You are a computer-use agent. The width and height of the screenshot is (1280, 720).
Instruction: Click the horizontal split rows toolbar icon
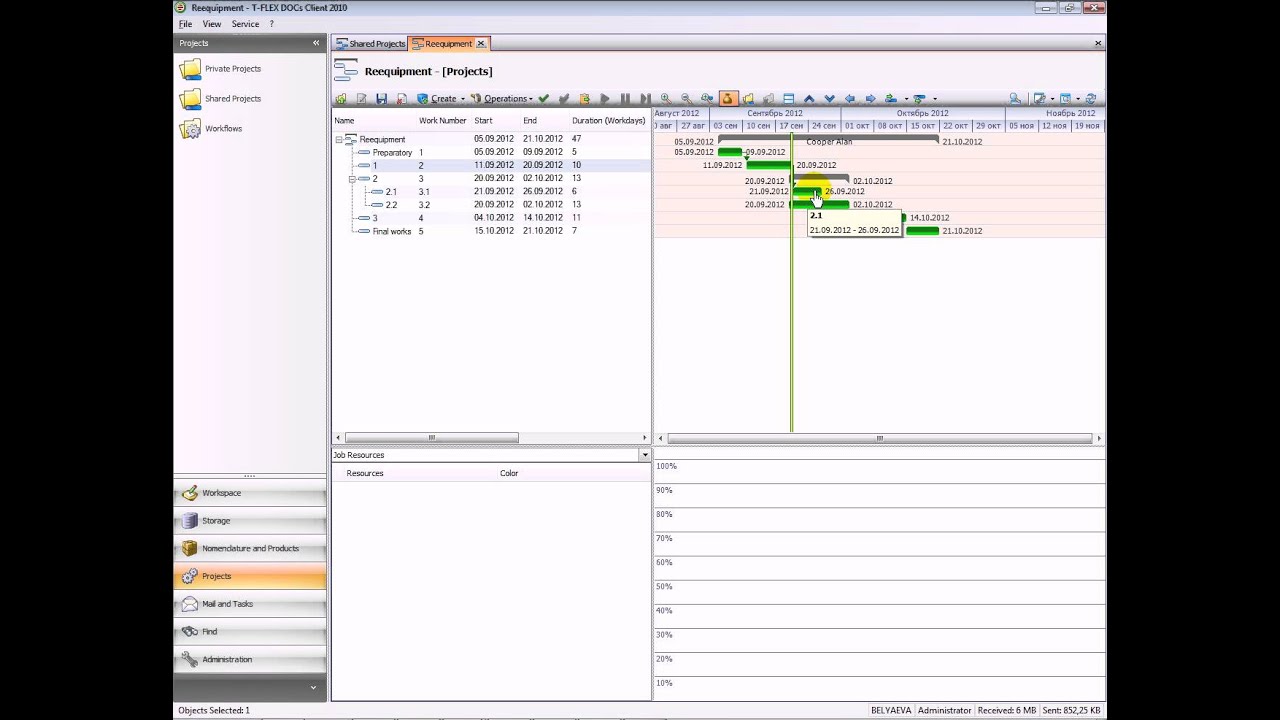(789, 99)
